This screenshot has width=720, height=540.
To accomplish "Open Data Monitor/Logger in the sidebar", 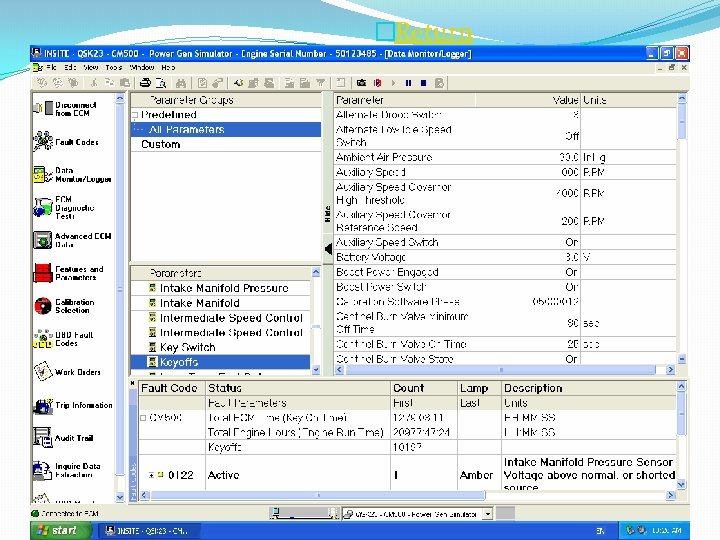I will 42,176.
